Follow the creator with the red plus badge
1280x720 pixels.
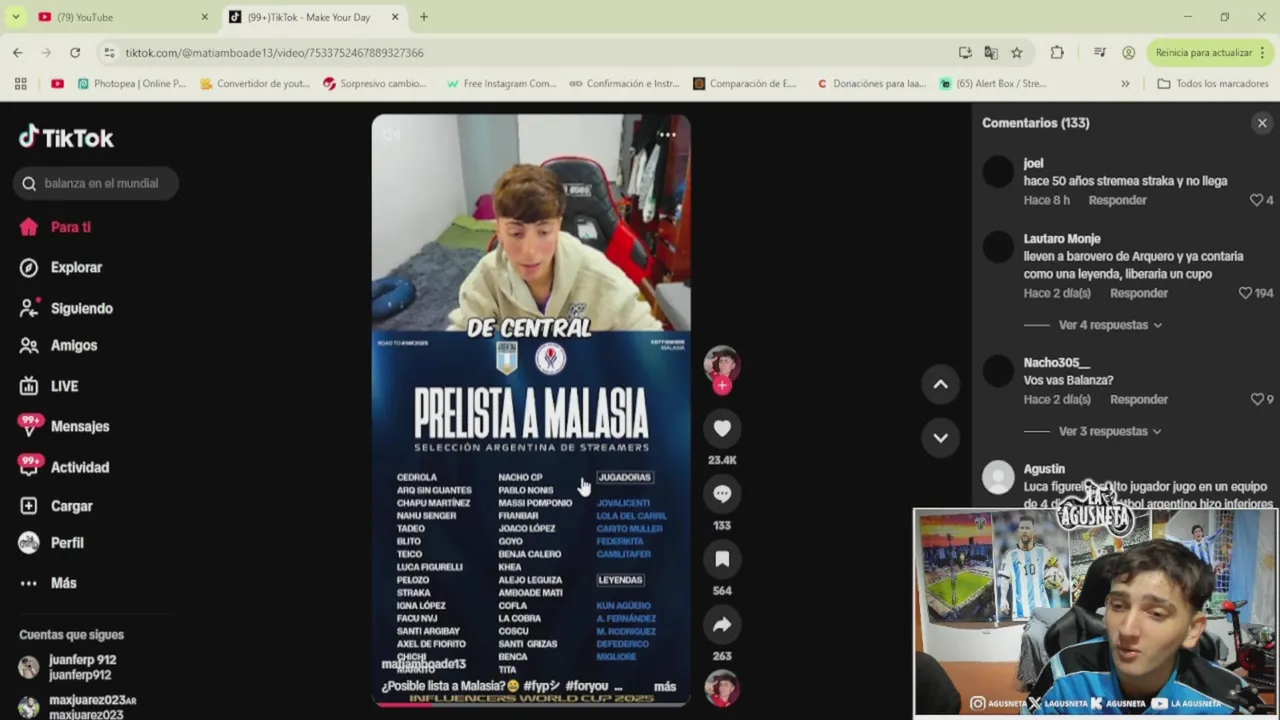(x=722, y=385)
